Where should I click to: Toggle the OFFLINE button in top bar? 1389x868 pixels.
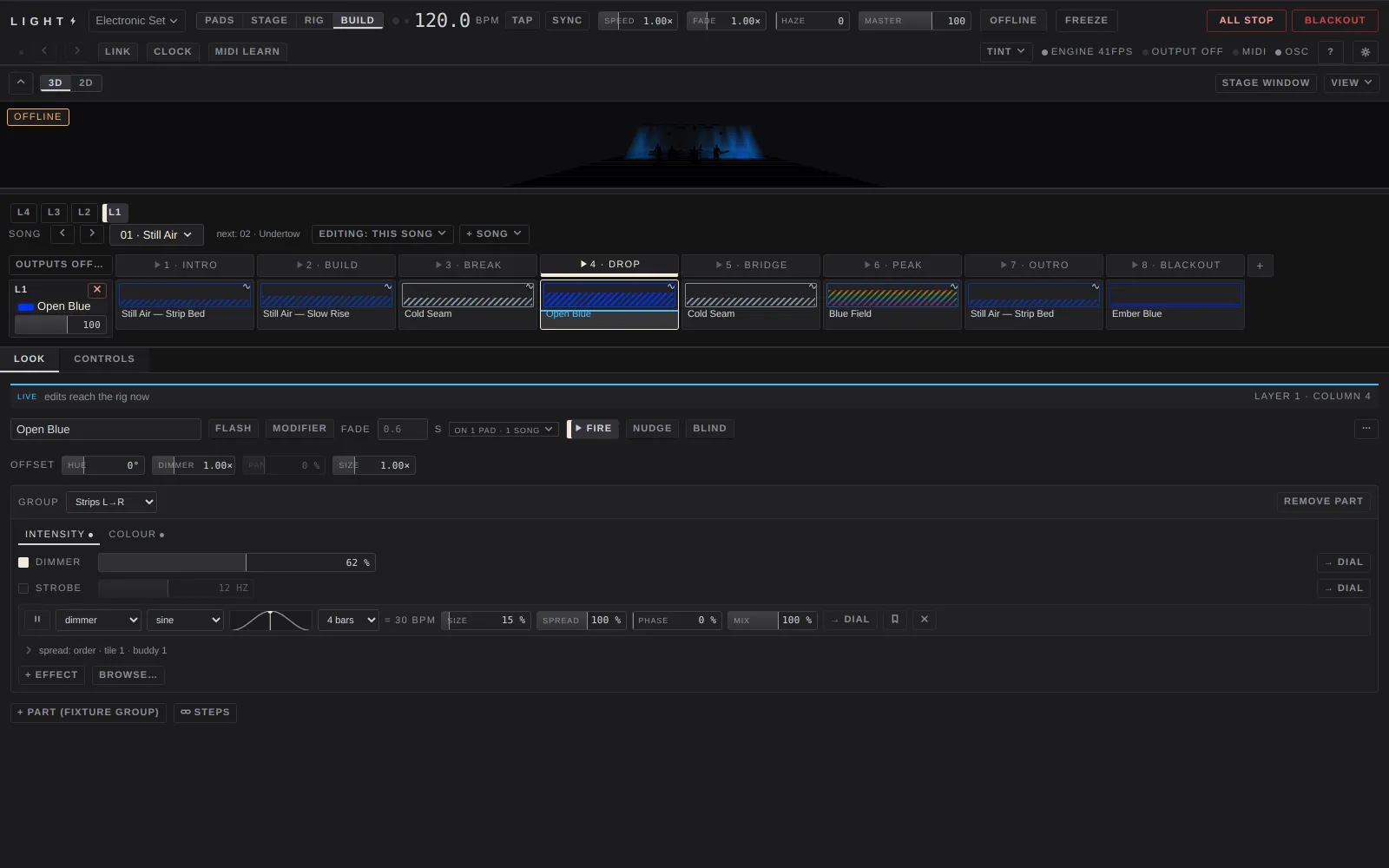coord(1013,21)
